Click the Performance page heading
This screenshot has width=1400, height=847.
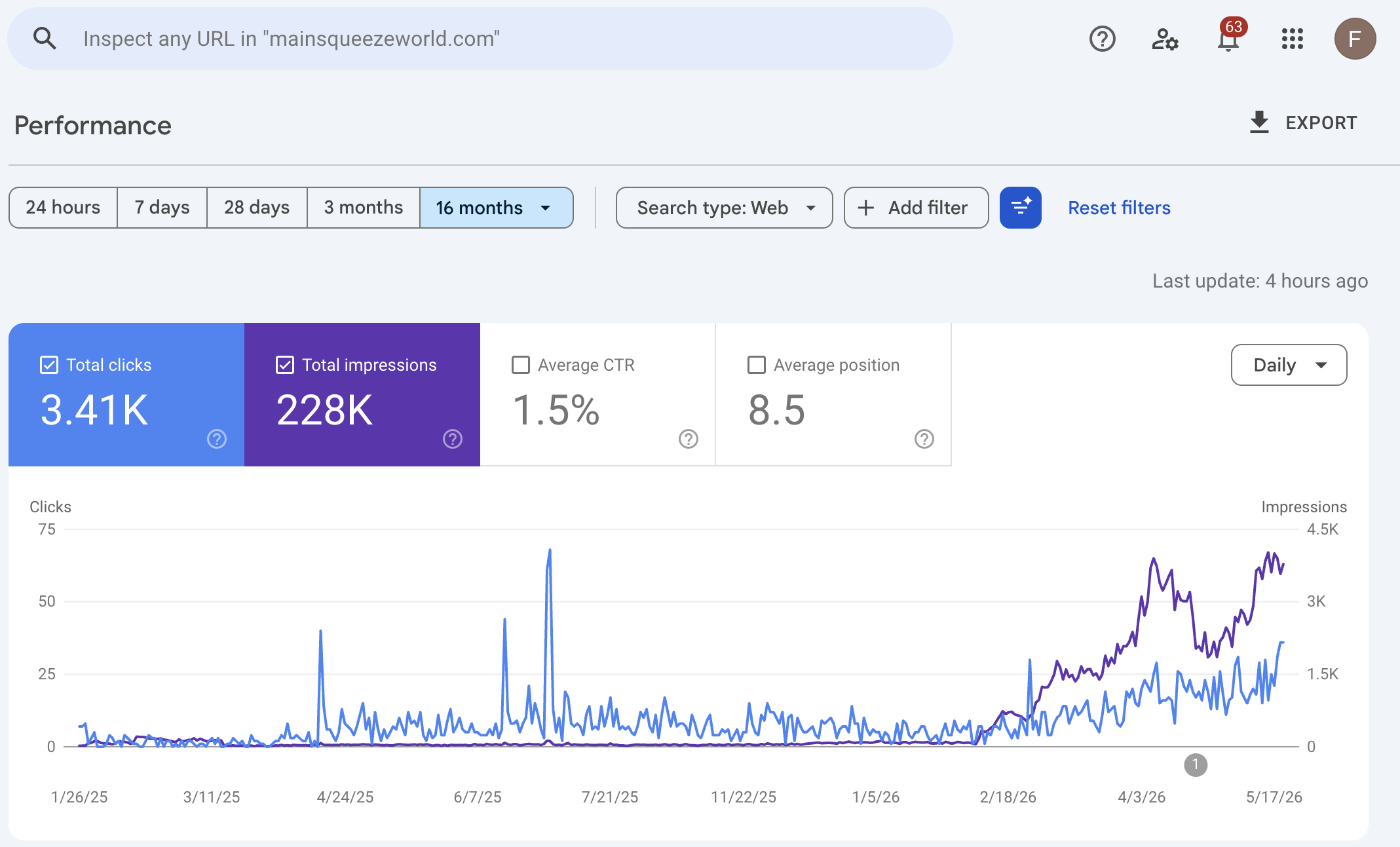point(93,125)
